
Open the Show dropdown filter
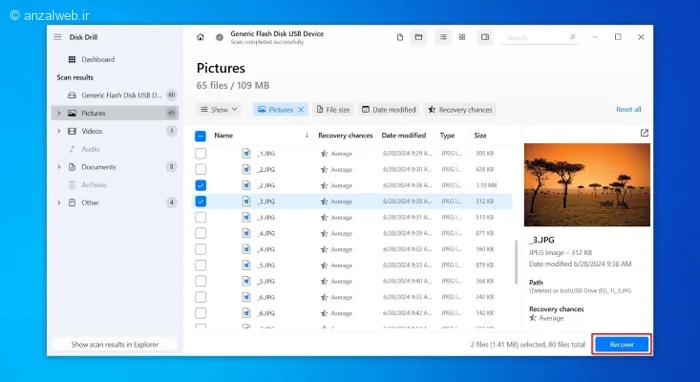(219, 110)
